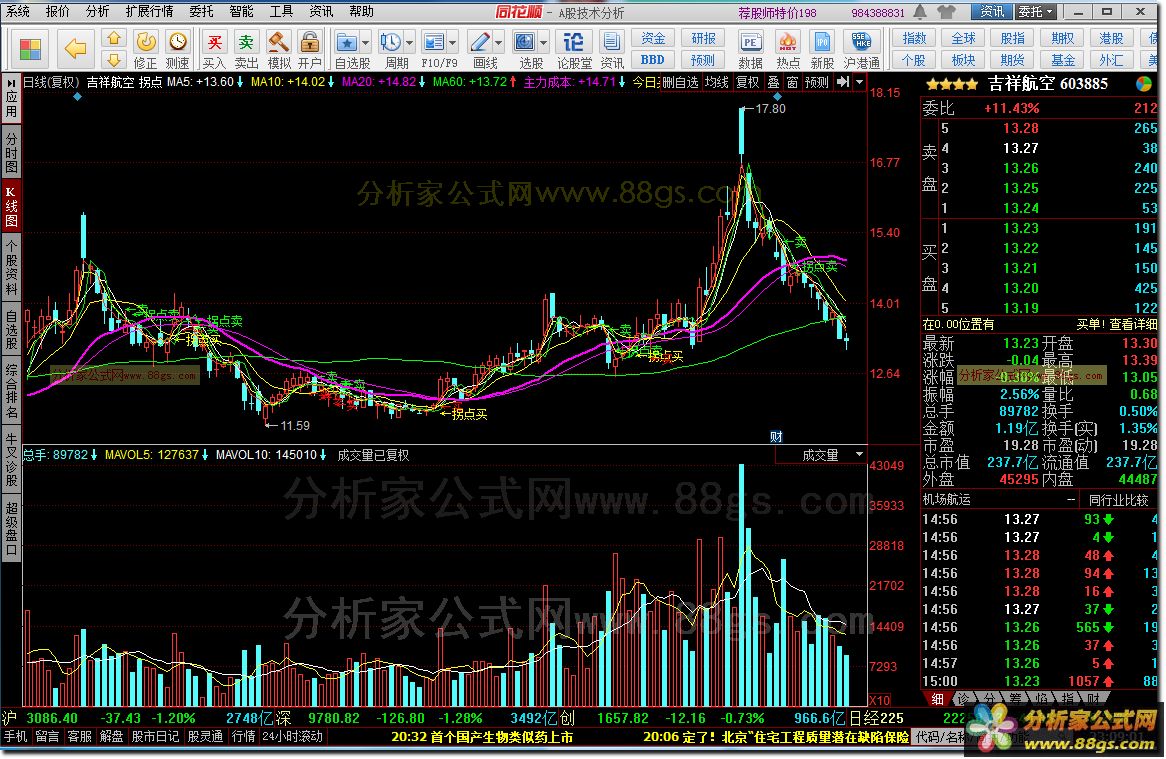
Task: Open 资讯 news document icon
Action: pos(612,49)
